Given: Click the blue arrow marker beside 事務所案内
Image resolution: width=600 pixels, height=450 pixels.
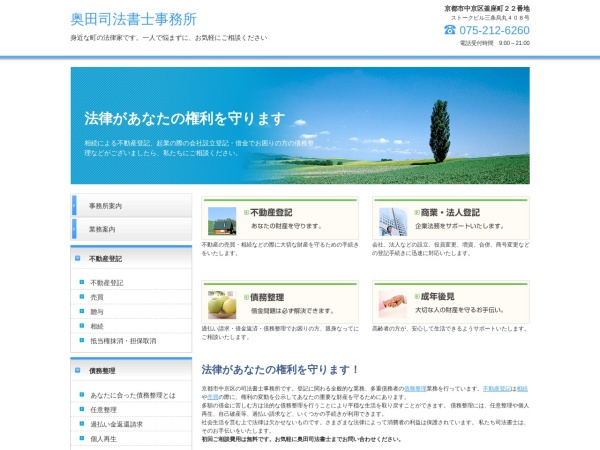Looking at the screenshot, I should click(x=74, y=205).
